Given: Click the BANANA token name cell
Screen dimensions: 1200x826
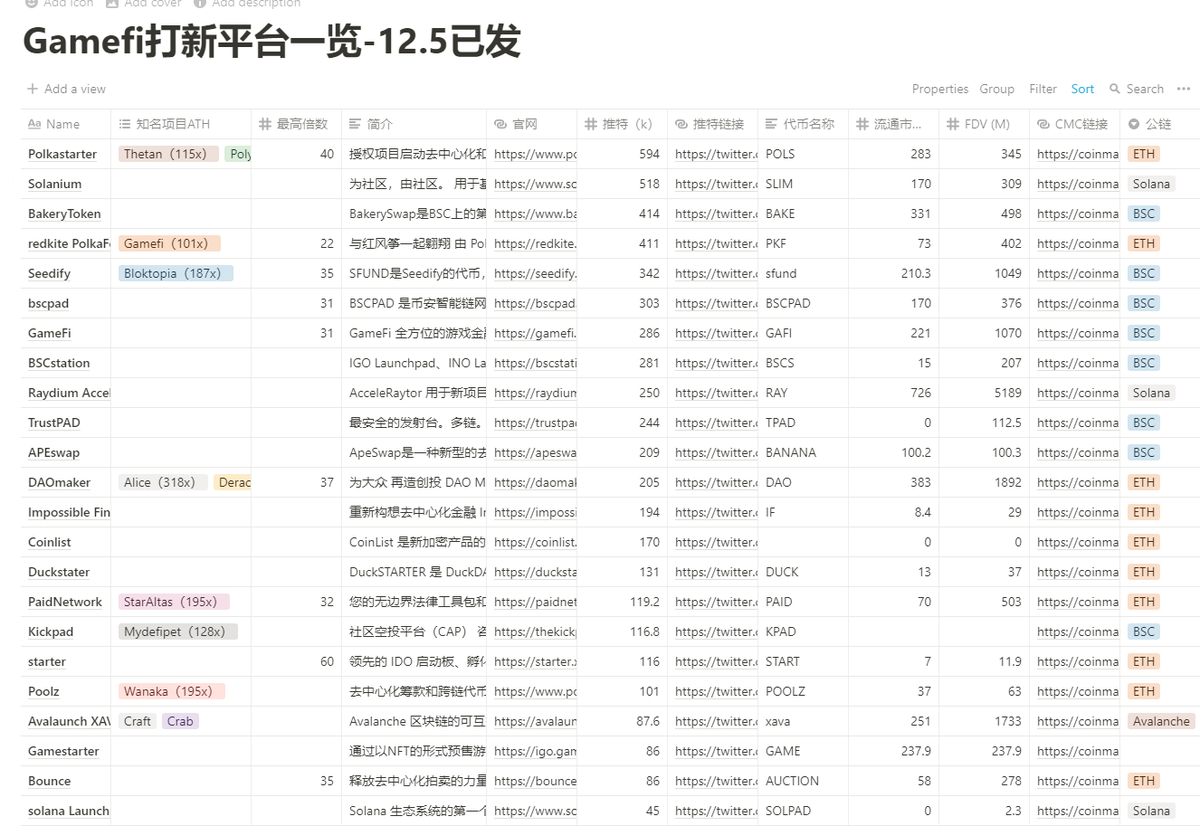Looking at the screenshot, I should coord(803,452).
